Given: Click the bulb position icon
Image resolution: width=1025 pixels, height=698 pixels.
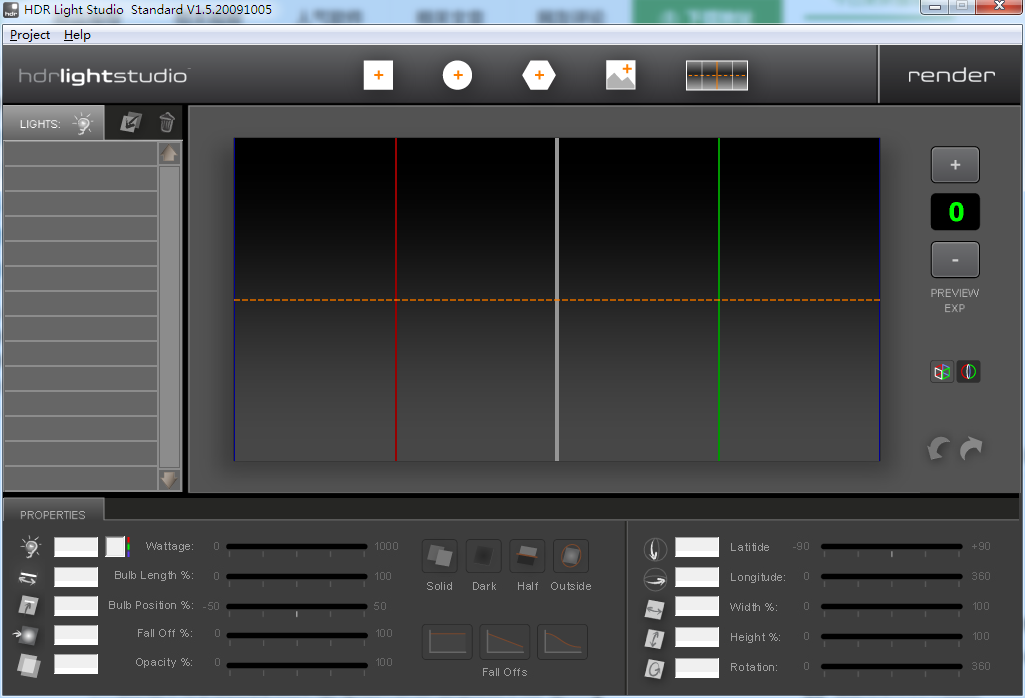Looking at the screenshot, I should [x=28, y=606].
